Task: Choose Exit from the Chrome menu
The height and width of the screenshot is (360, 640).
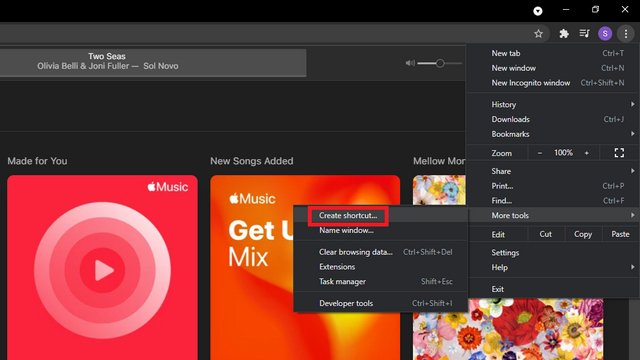Action: pos(552,289)
